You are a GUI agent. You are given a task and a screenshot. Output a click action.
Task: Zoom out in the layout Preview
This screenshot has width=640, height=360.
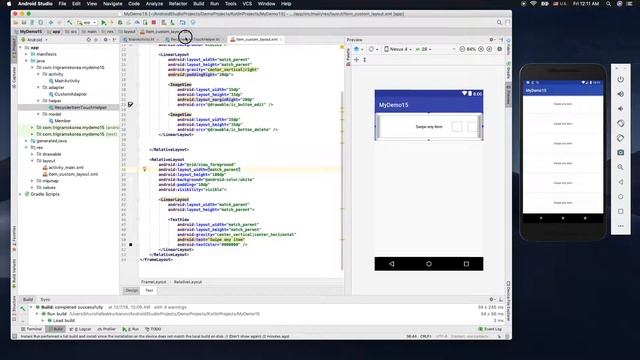click(x=462, y=49)
